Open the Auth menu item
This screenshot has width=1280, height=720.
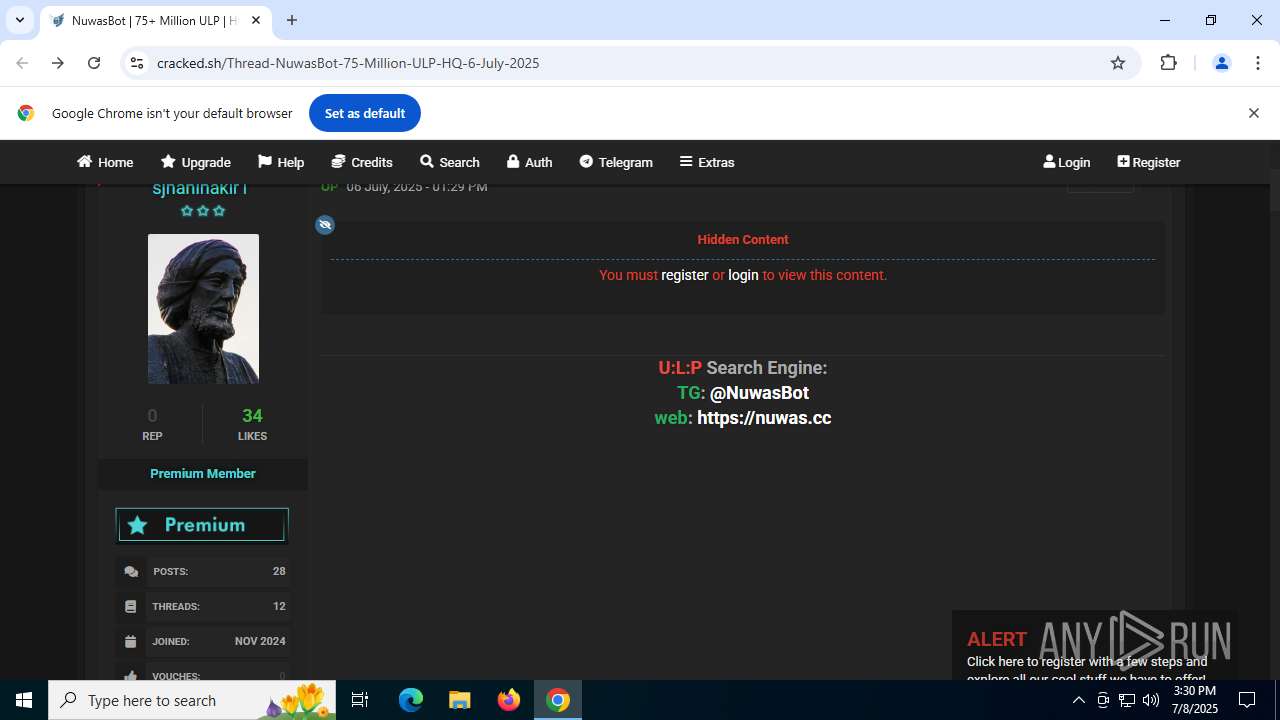coord(529,162)
